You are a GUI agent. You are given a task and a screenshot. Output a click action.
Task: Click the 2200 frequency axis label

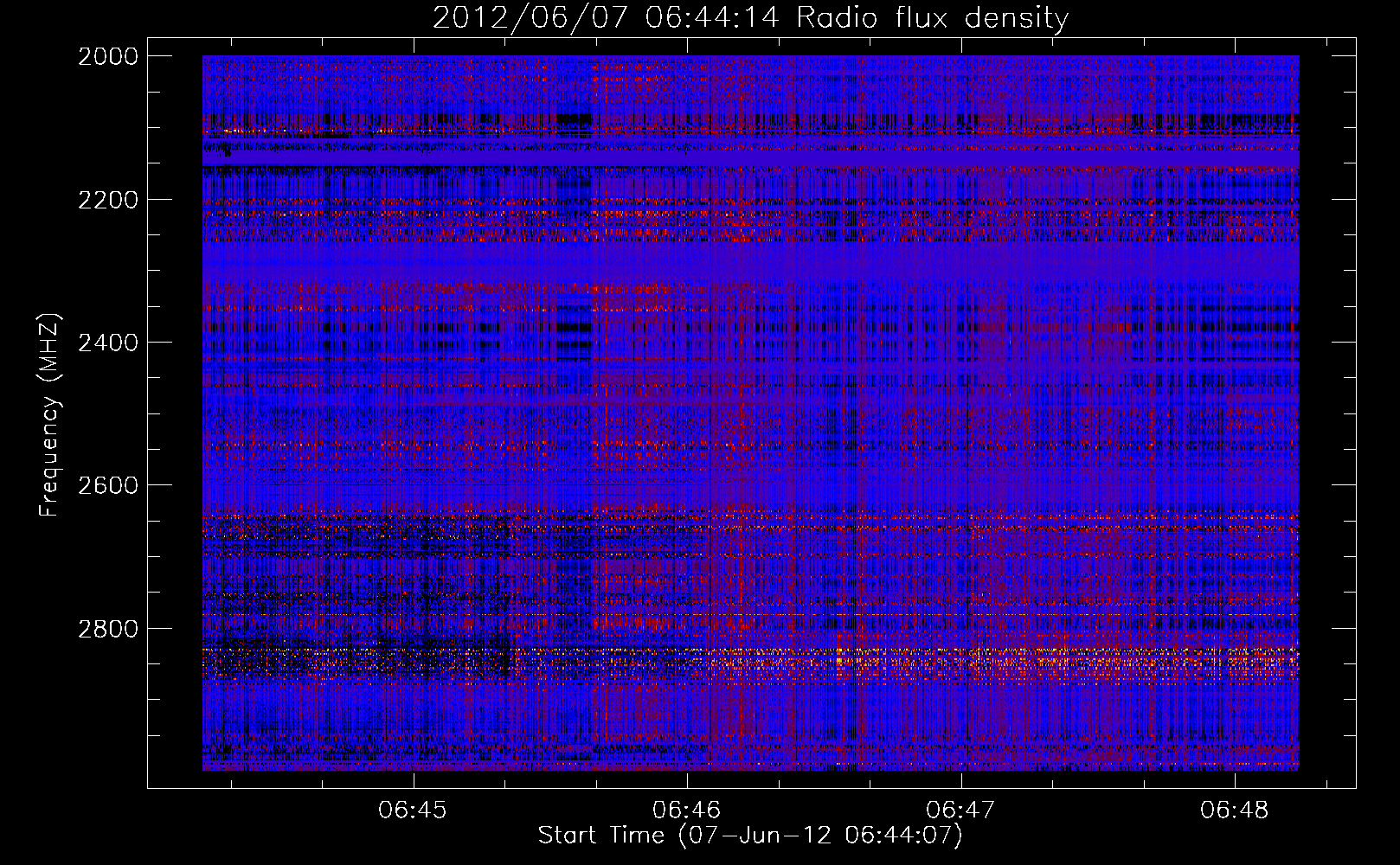pyautogui.click(x=108, y=200)
